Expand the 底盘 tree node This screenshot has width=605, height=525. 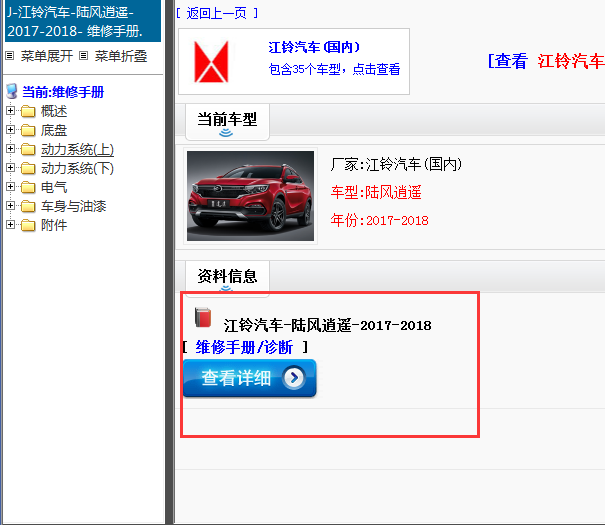pos(10,130)
